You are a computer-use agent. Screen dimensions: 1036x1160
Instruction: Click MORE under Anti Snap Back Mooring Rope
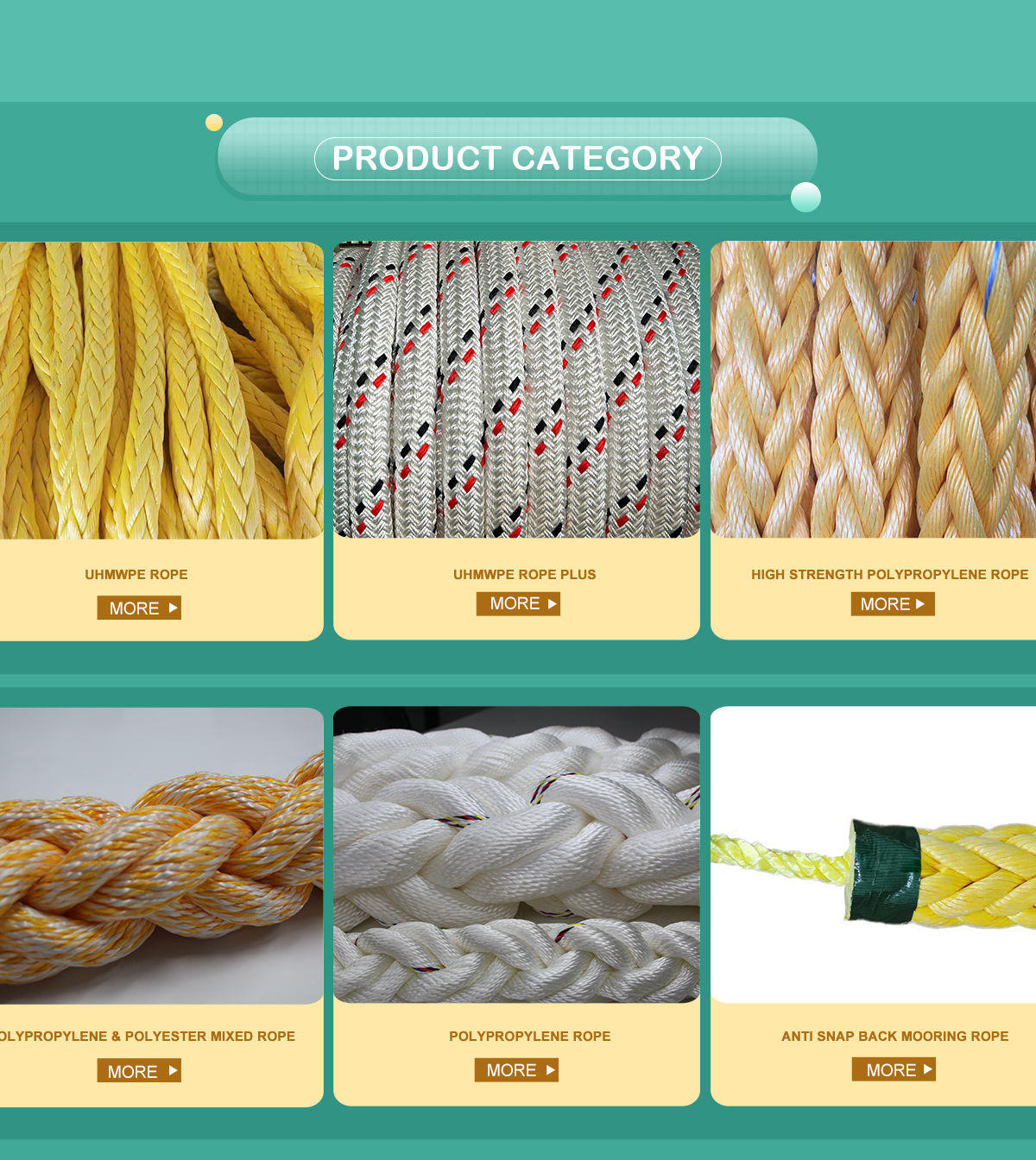(x=894, y=1069)
